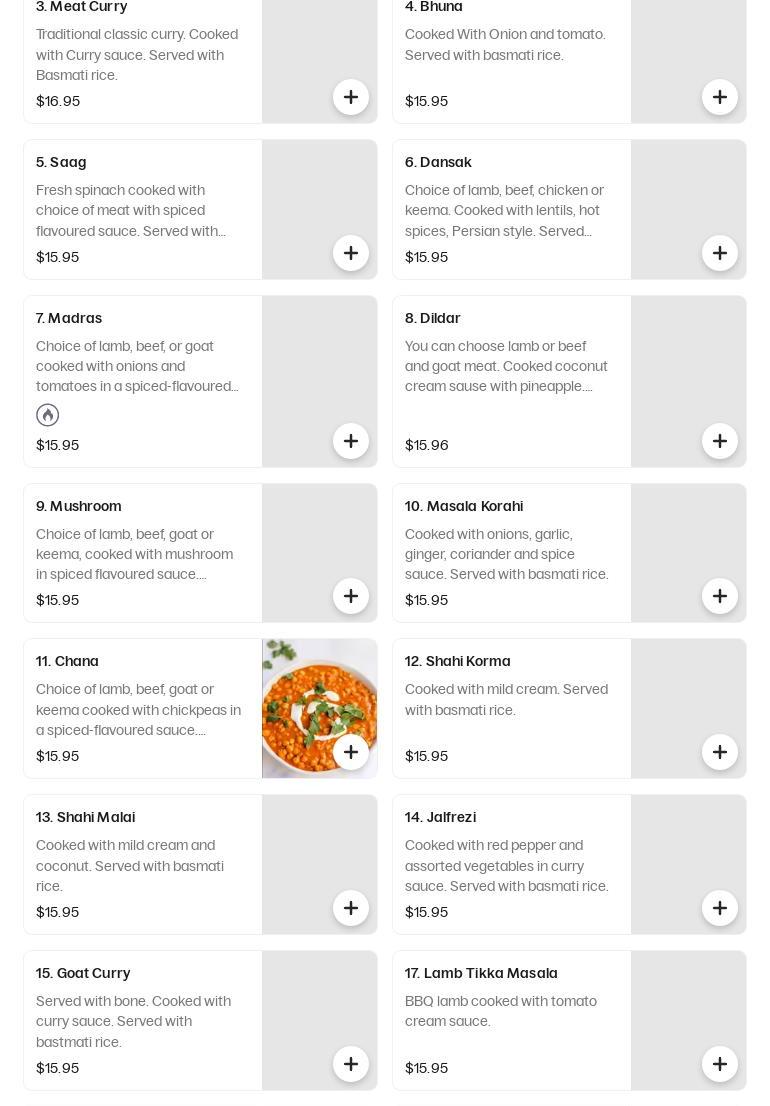Screen dimensions: 770x1106
Task: Add Shahi Malai to the cart
Action: [x=350, y=908]
